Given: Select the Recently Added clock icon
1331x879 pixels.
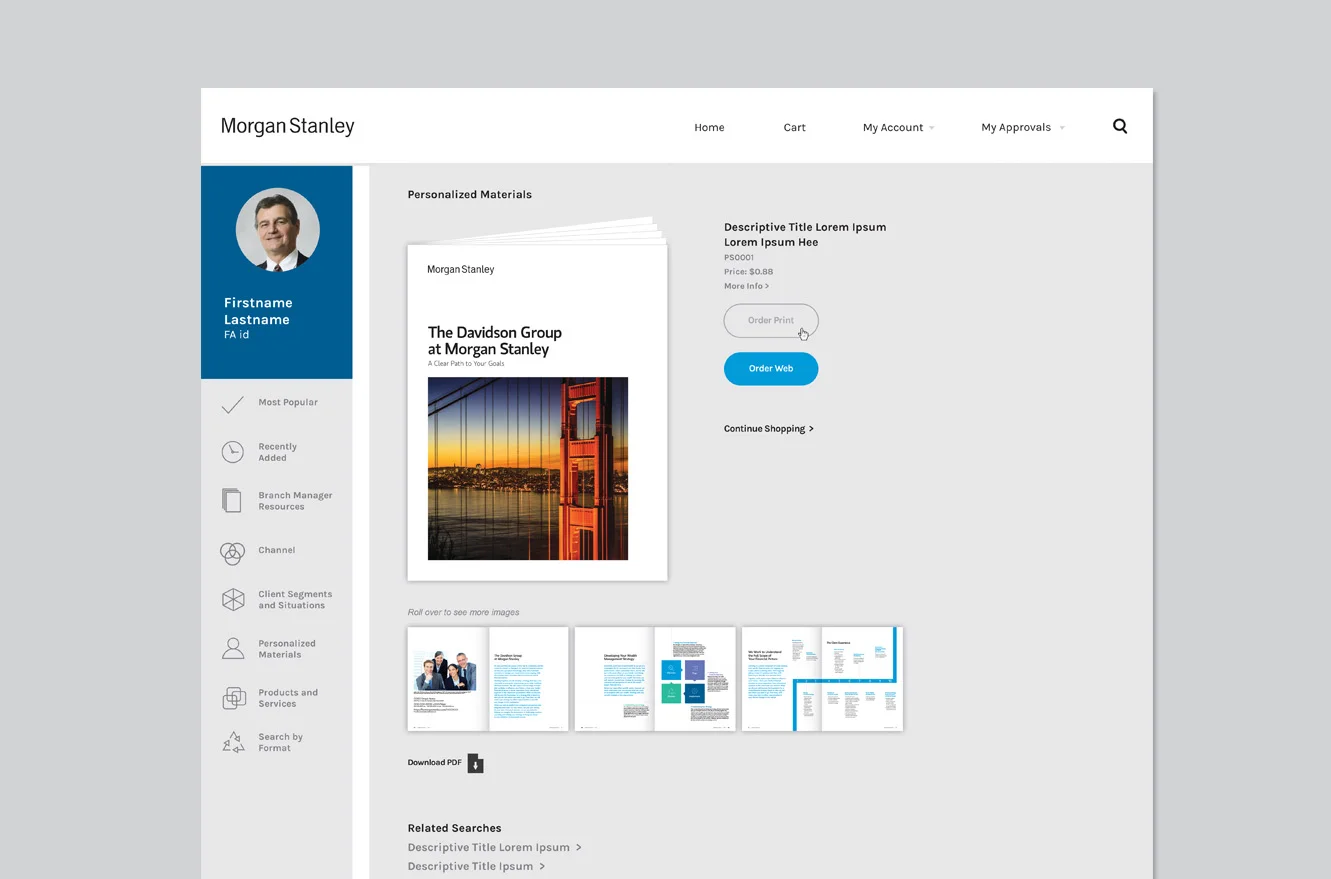Looking at the screenshot, I should 232,452.
